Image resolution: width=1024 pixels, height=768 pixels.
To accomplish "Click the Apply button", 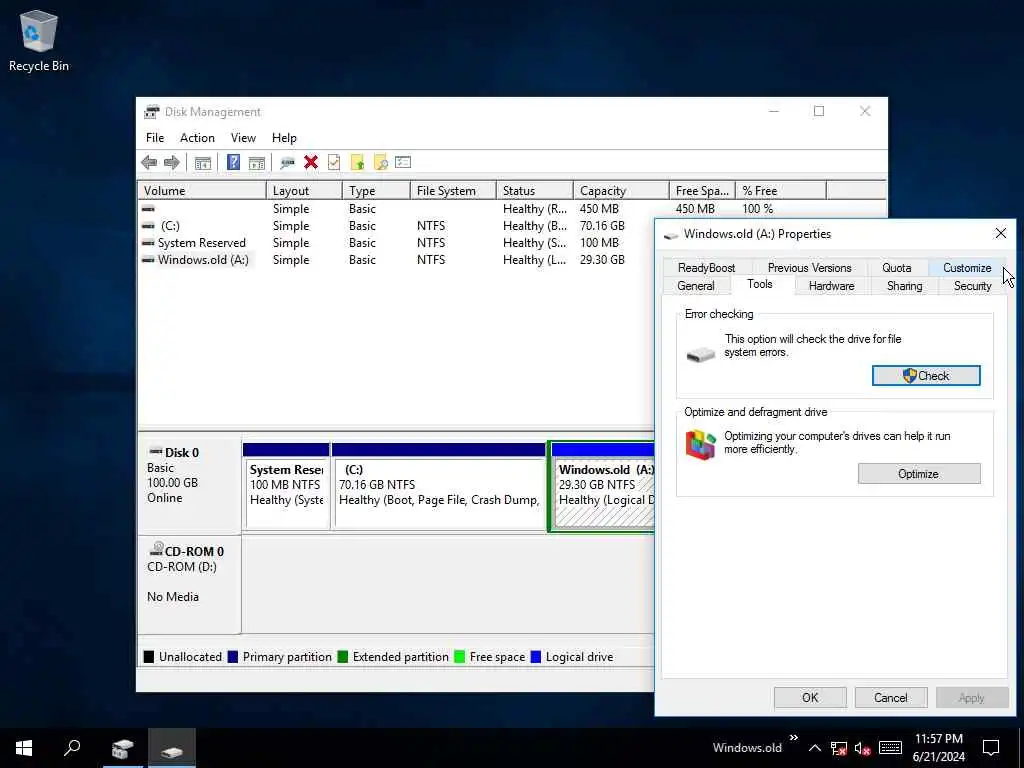I will point(972,697).
